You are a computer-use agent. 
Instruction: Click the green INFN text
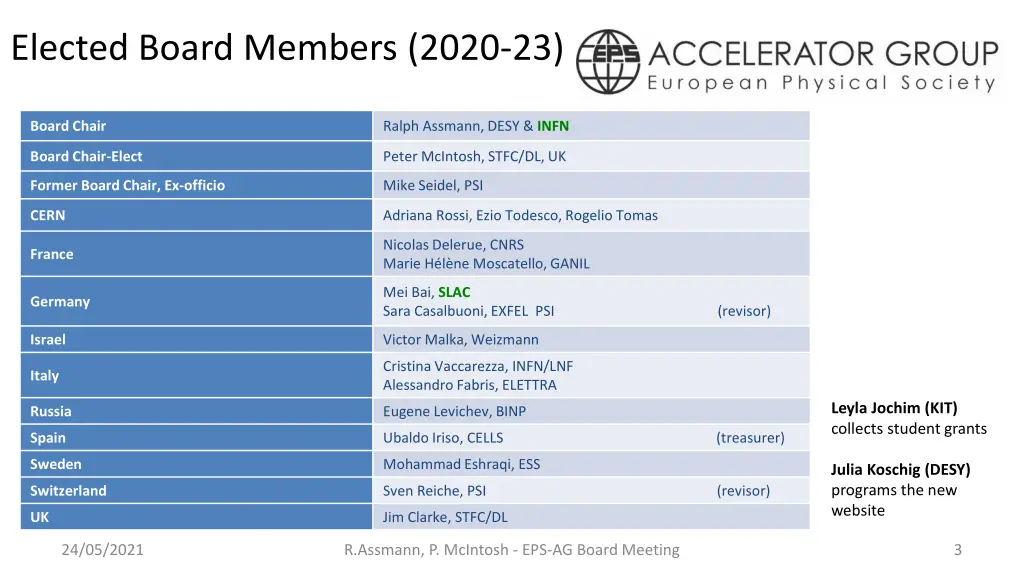(552, 126)
